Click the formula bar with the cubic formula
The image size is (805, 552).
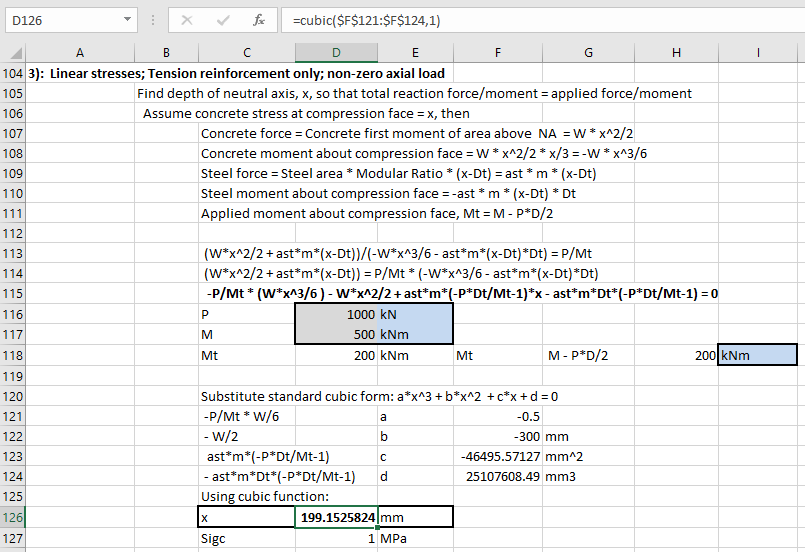coord(540,20)
